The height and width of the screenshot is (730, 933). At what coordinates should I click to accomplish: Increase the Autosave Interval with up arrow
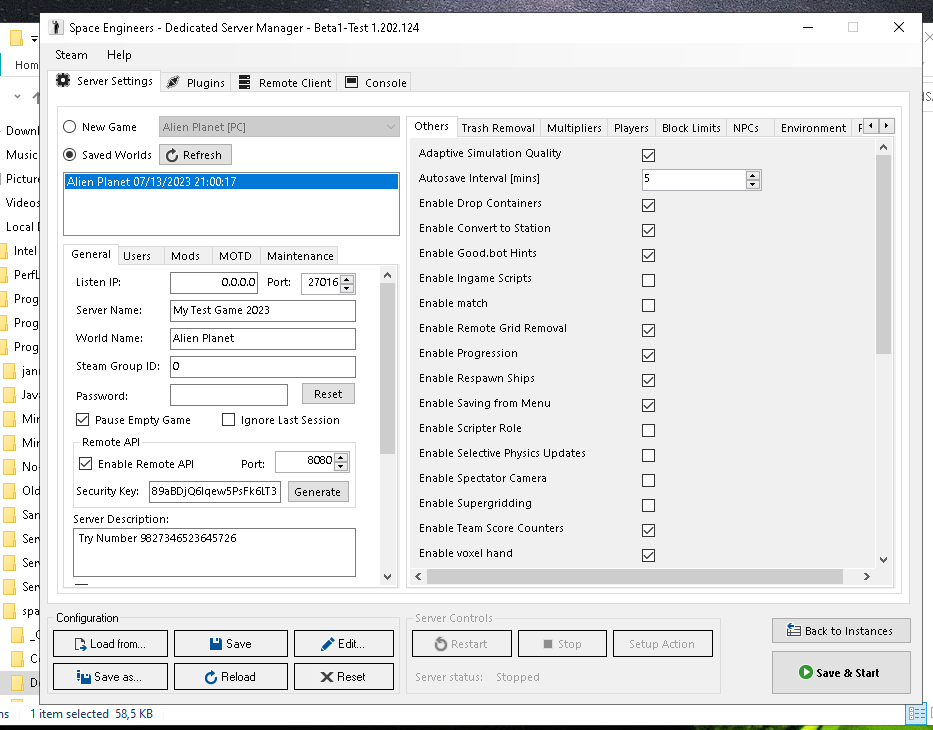(x=753, y=175)
